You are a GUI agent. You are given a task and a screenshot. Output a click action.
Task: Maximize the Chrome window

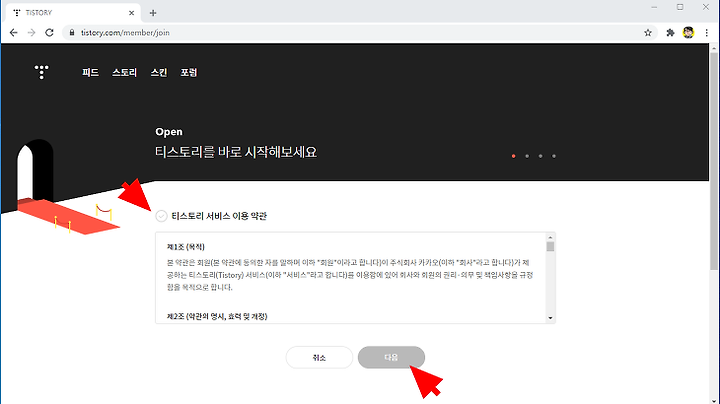[680, 7]
